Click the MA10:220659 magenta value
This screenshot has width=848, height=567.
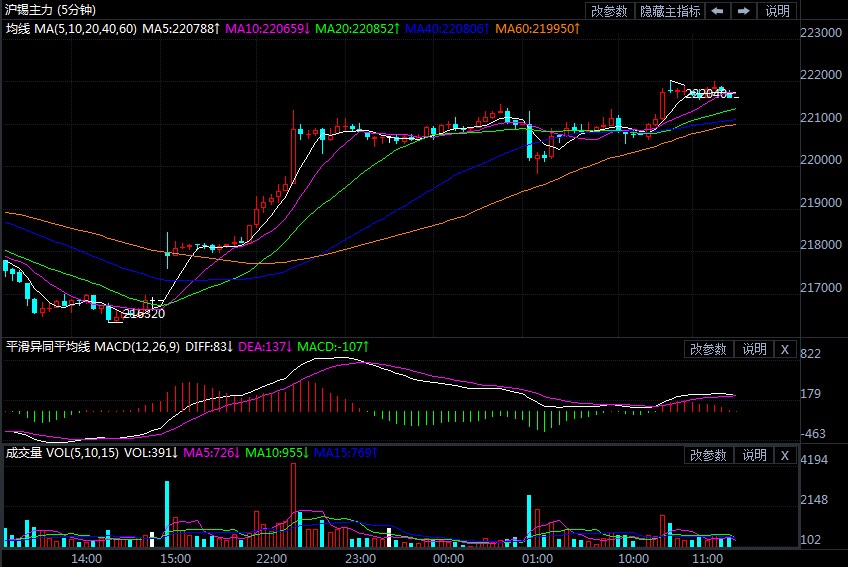(267, 29)
